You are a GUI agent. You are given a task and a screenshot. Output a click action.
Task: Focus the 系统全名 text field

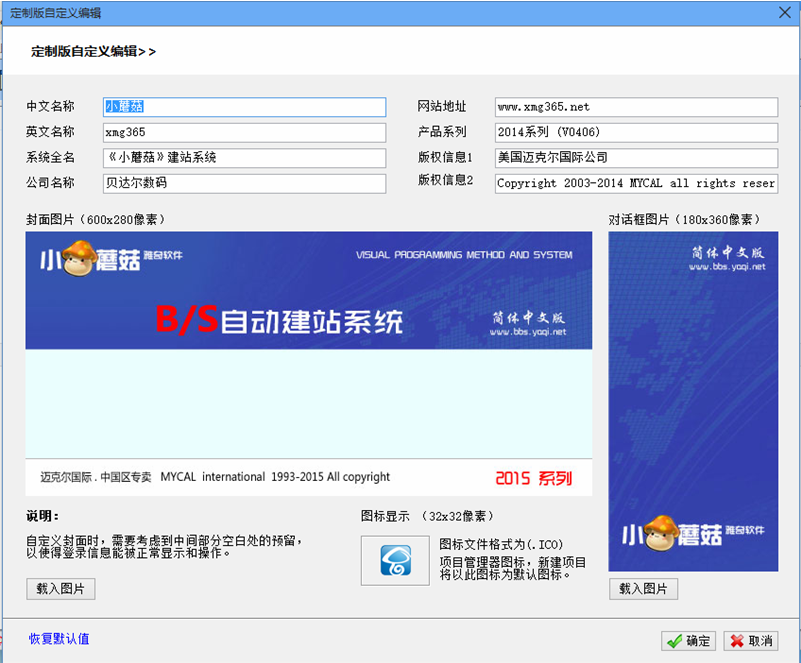point(244,158)
